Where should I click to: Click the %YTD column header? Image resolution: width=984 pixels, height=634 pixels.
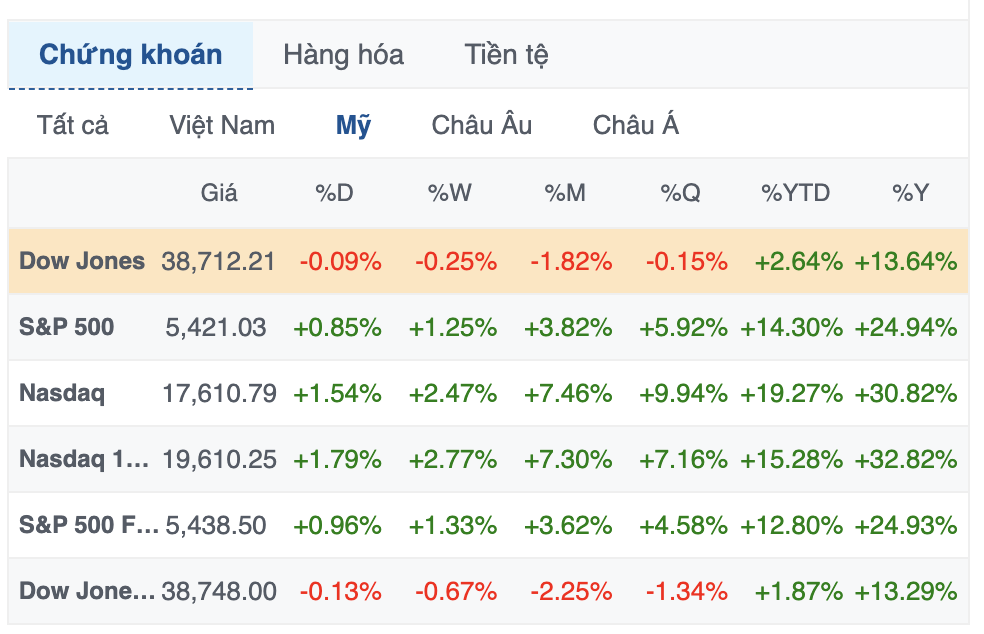[x=796, y=193]
